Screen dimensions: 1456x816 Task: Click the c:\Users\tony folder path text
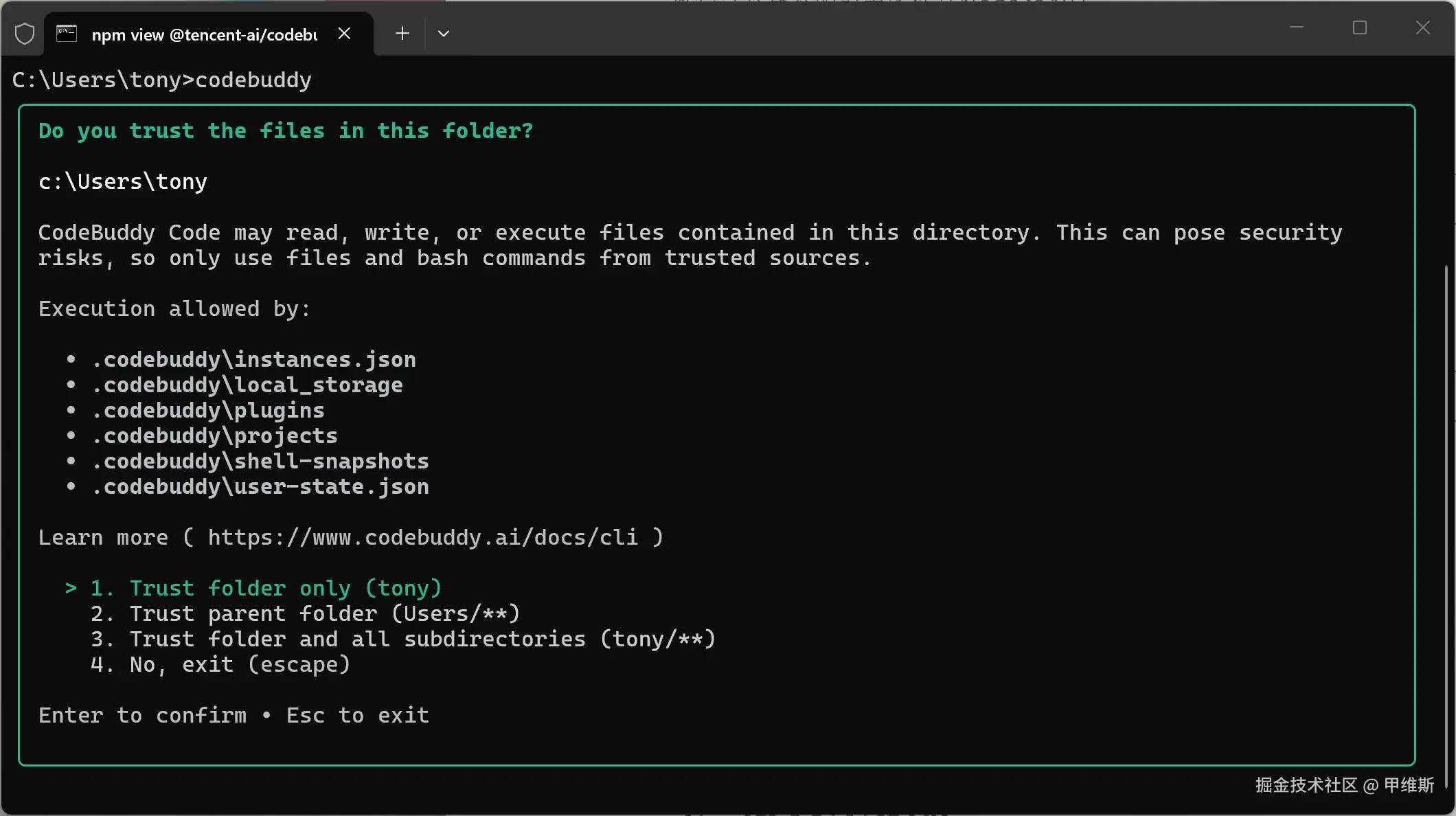point(122,182)
